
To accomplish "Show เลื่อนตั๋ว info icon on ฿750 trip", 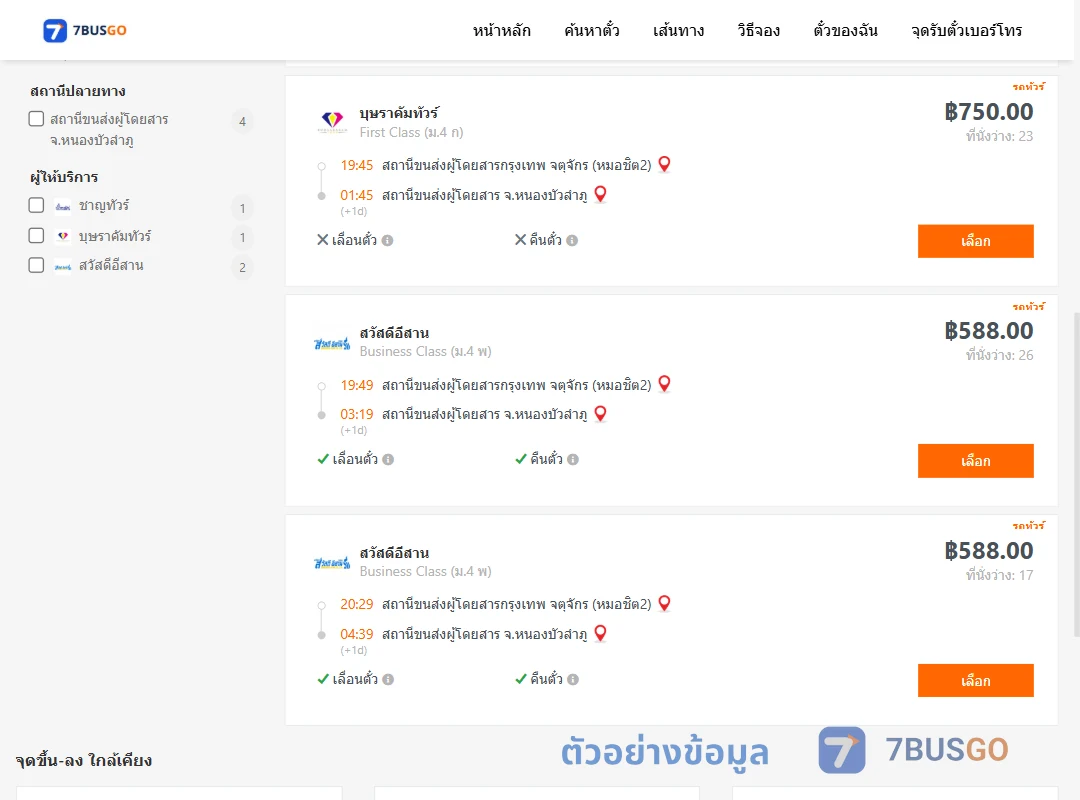I will (x=388, y=240).
